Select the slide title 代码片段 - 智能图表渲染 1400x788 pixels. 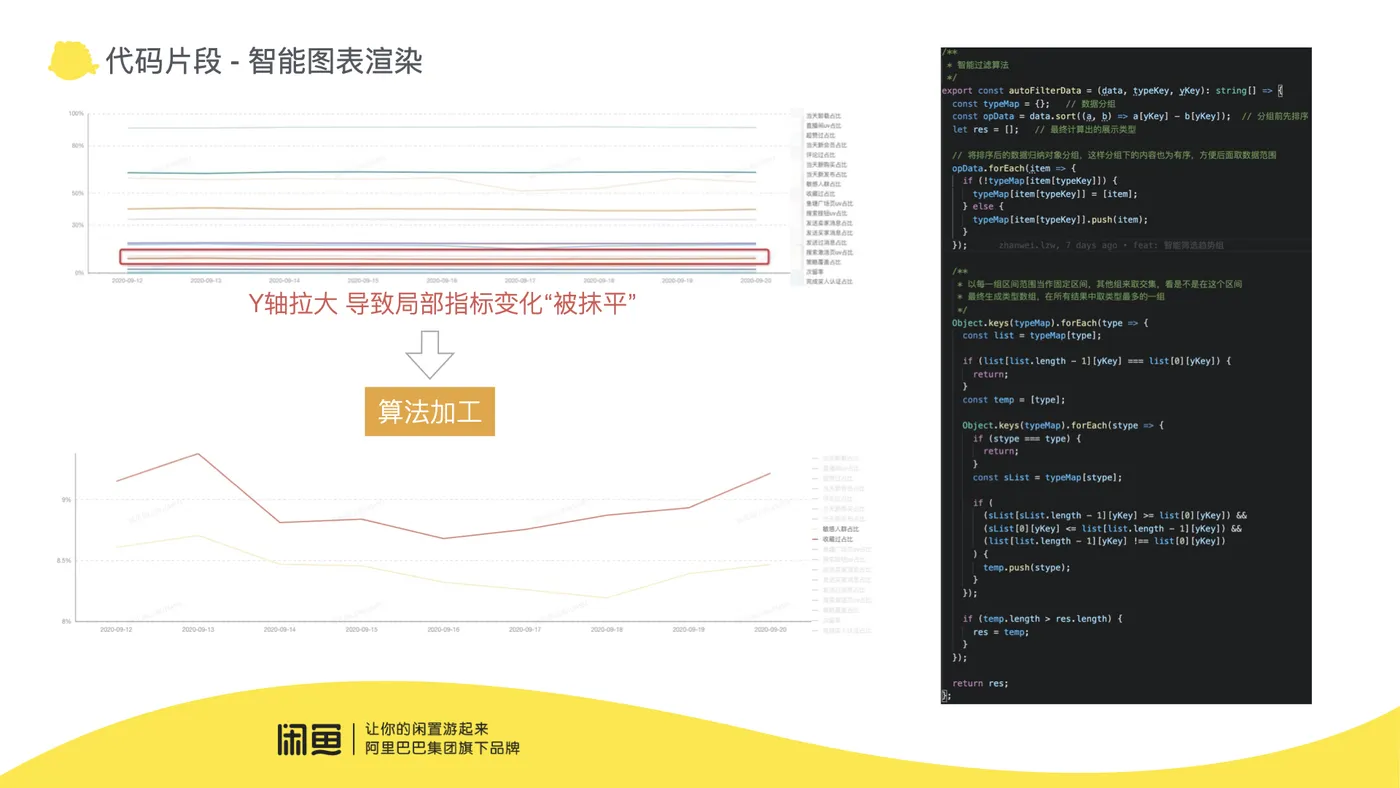point(264,61)
